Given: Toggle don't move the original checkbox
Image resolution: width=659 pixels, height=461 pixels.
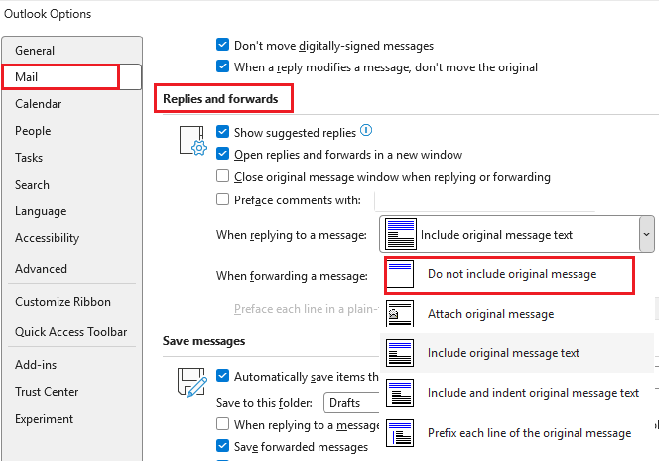Looking at the screenshot, I should 222,66.
